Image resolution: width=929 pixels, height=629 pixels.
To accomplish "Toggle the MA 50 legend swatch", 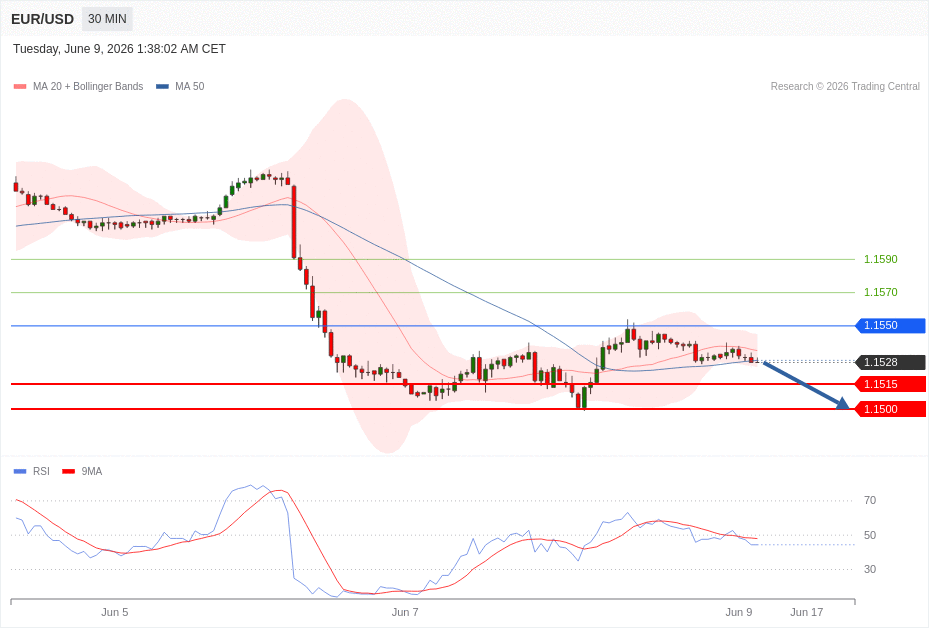I will tap(162, 86).
